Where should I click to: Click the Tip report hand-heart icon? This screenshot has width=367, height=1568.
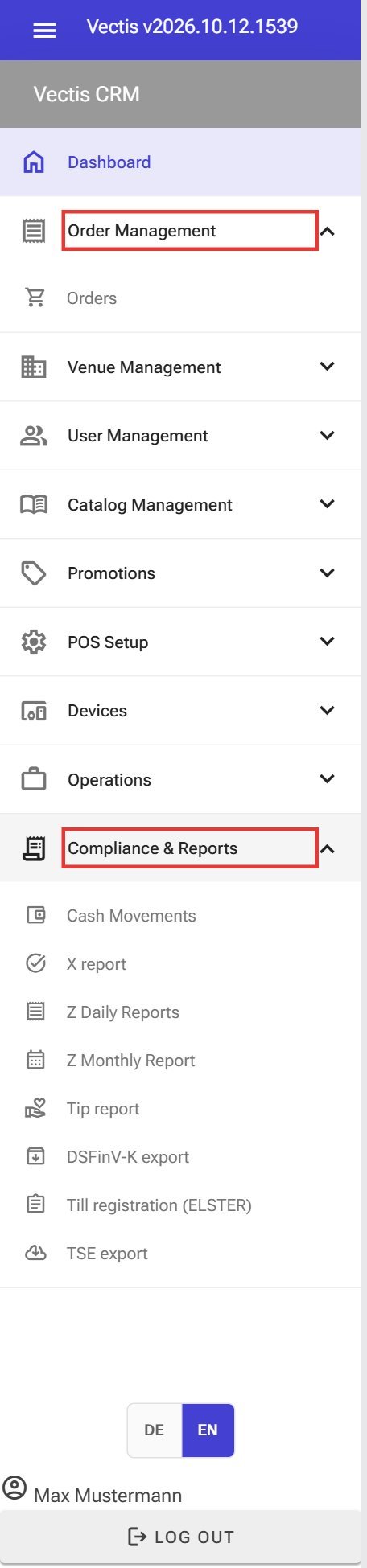(x=36, y=1108)
